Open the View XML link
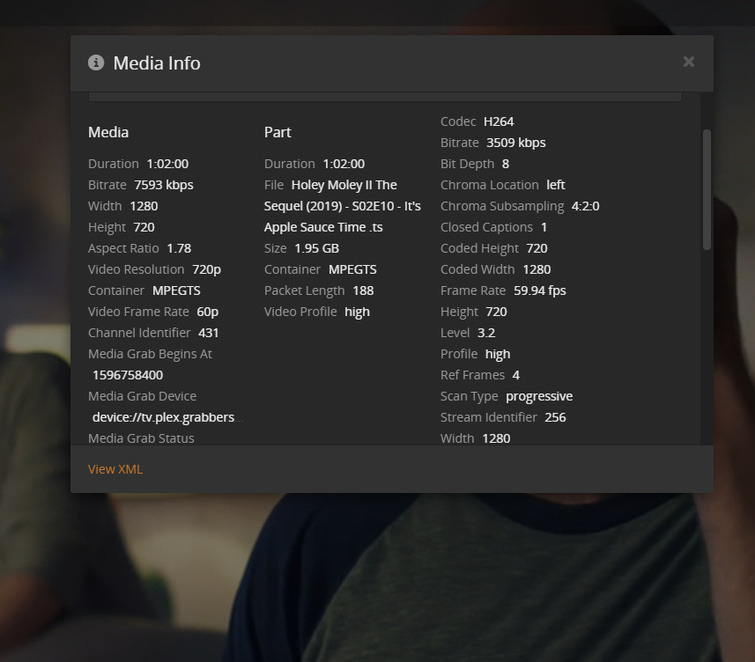The image size is (755, 662). 115,469
